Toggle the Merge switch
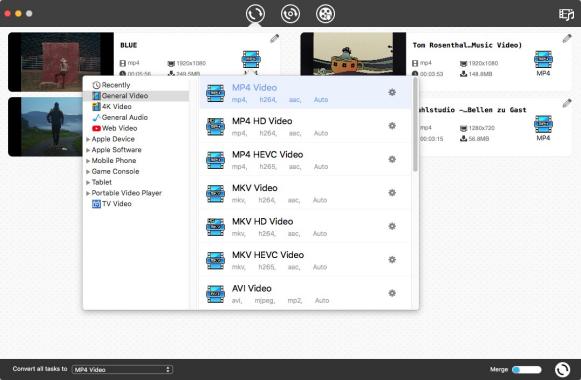The width and height of the screenshot is (581, 380). 527,369
